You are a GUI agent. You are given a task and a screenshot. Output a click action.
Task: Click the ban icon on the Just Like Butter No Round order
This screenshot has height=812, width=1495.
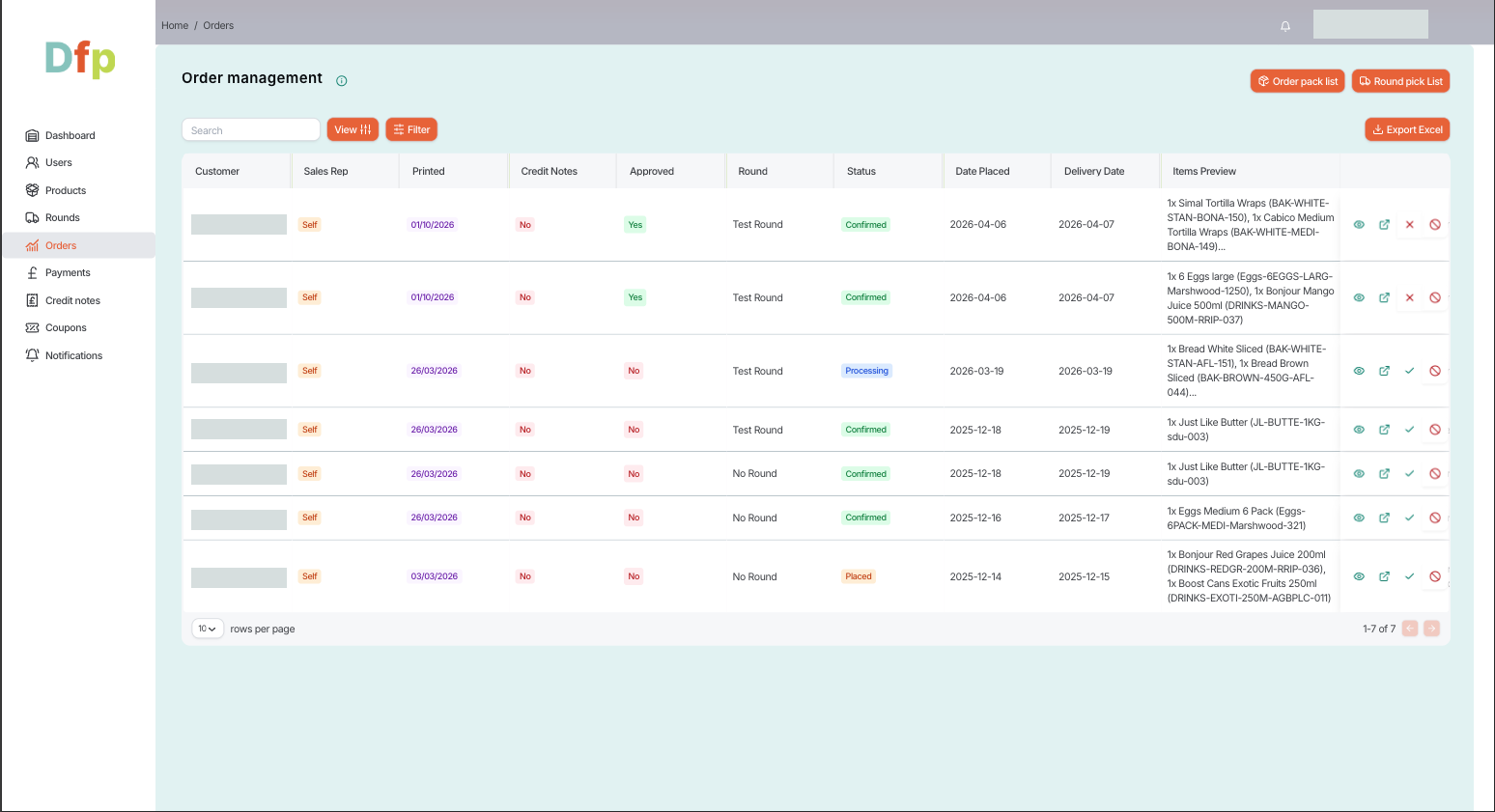pos(1435,474)
